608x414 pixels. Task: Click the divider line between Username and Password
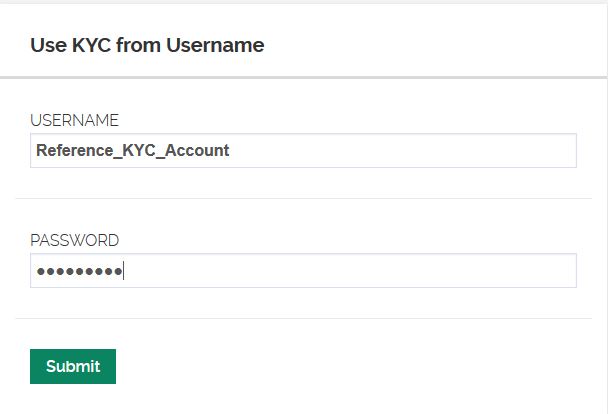coord(303,198)
